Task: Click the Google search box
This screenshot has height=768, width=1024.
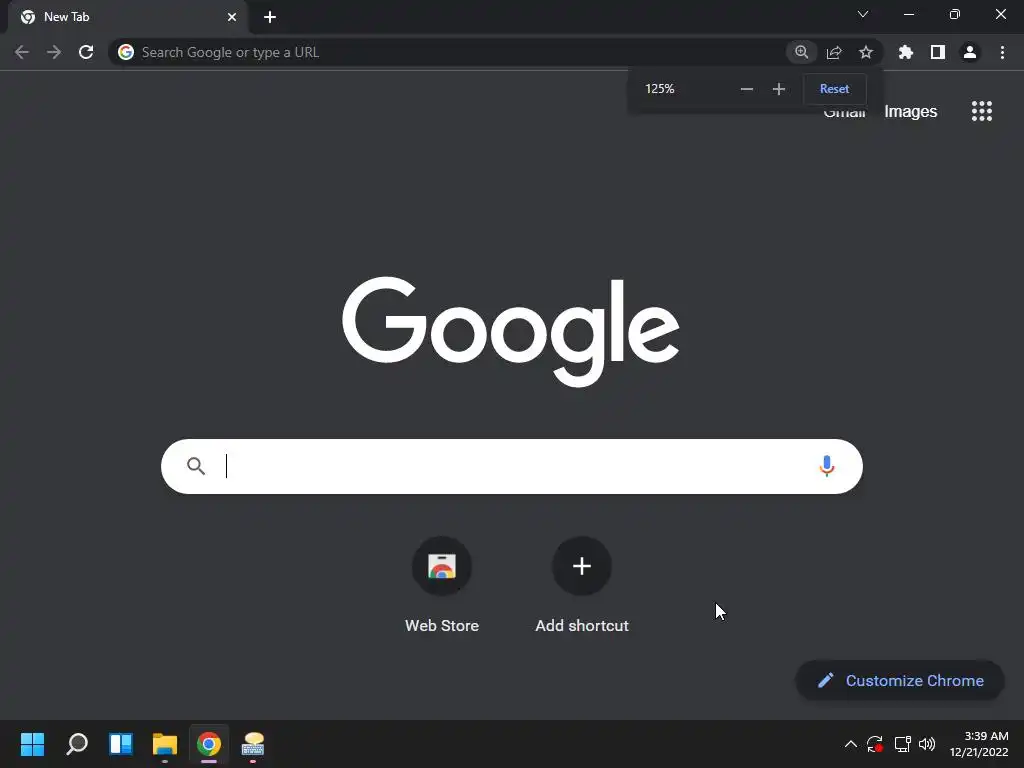Action: pos(511,466)
